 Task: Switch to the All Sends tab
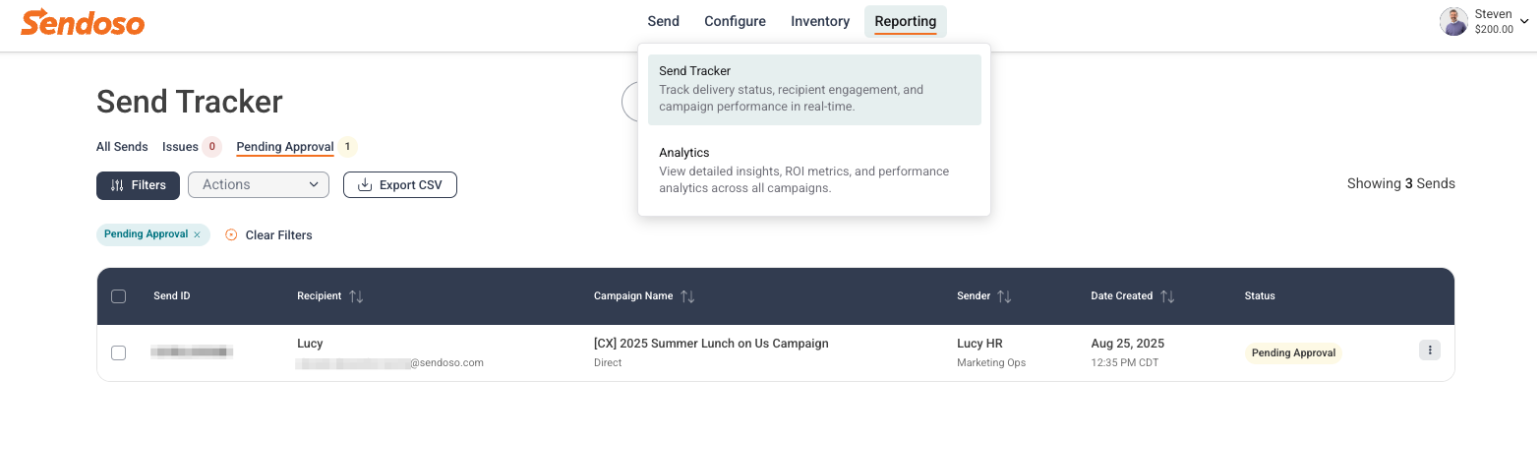122,147
